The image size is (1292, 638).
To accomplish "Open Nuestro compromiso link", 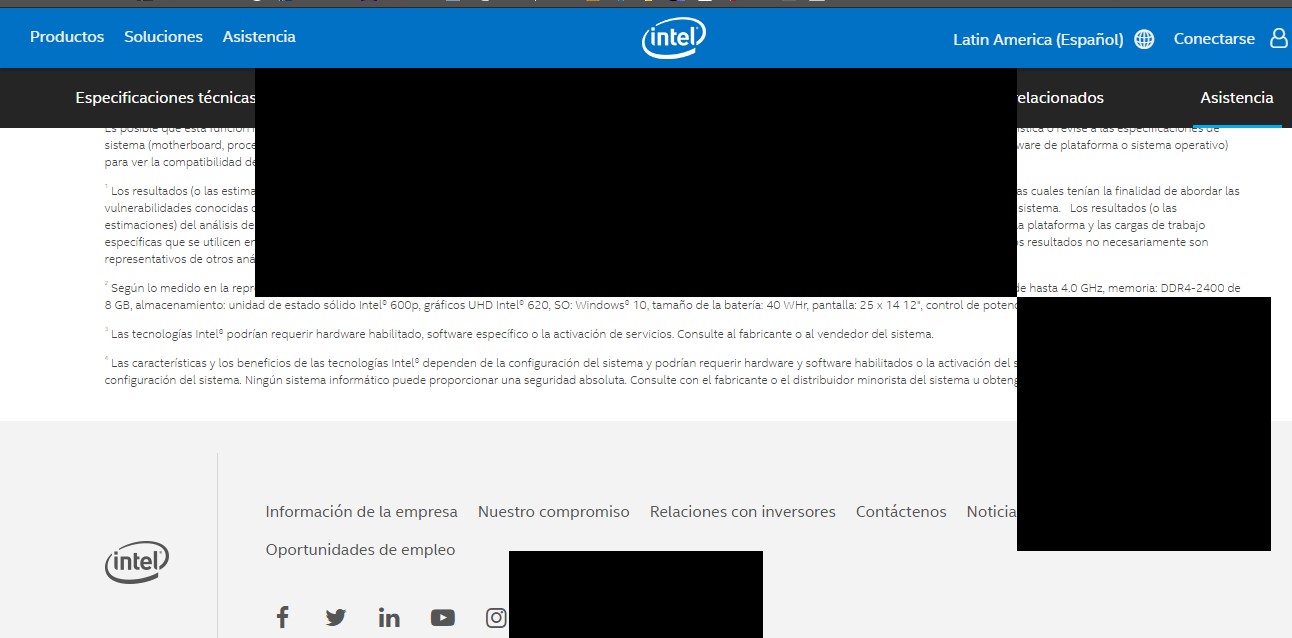I will point(554,512).
